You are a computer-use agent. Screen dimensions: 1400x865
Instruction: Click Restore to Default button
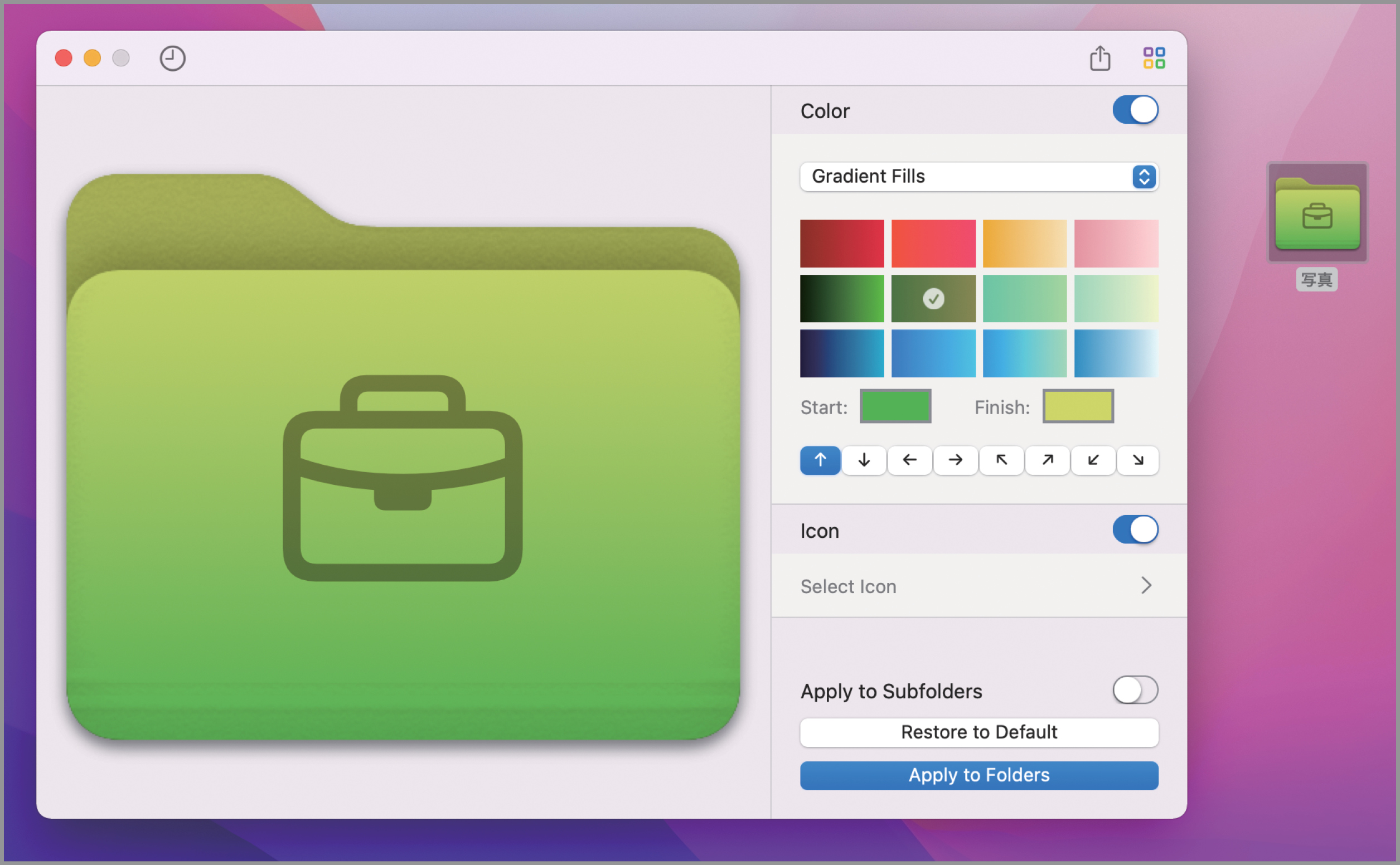point(979,732)
